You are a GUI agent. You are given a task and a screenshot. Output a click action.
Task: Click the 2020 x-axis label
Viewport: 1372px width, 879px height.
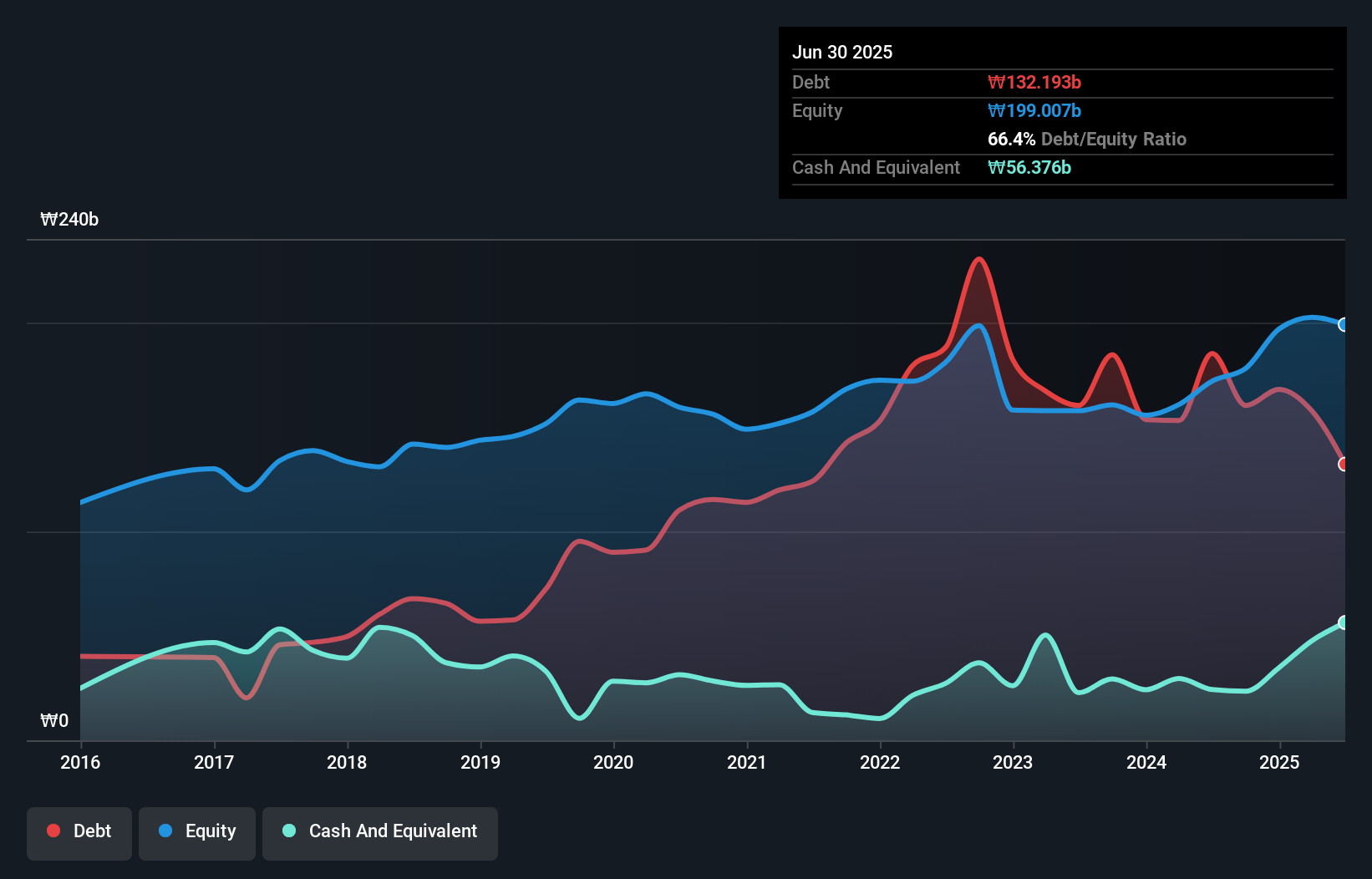coord(613,762)
